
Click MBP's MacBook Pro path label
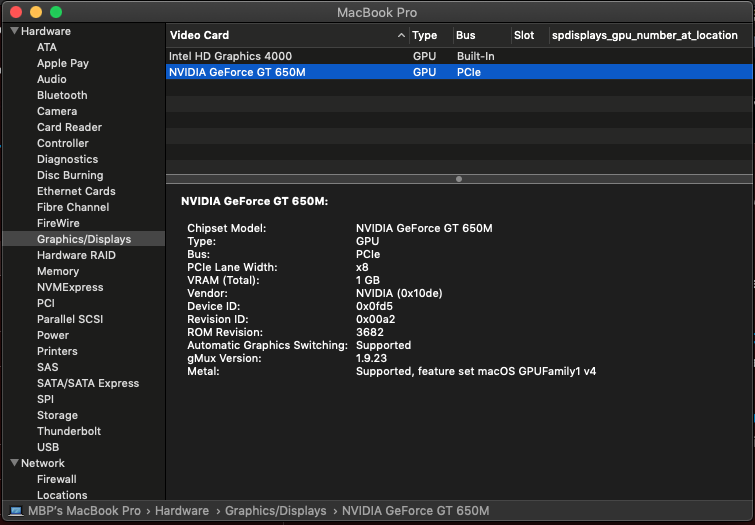pos(84,511)
